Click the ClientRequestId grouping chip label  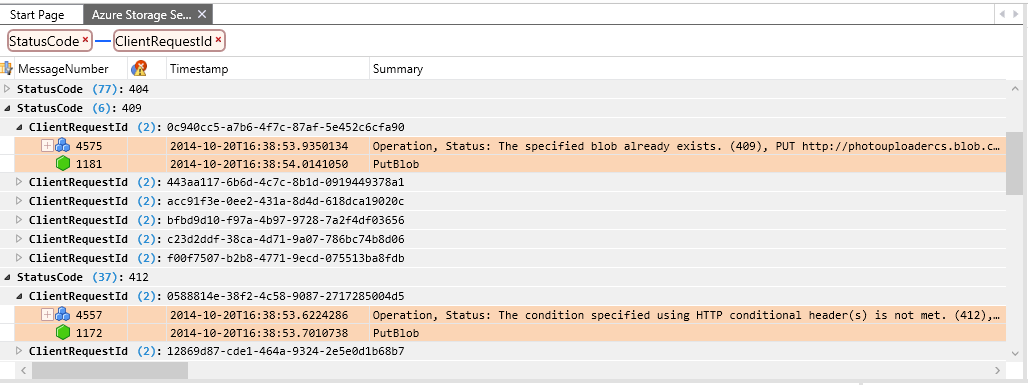click(163, 41)
